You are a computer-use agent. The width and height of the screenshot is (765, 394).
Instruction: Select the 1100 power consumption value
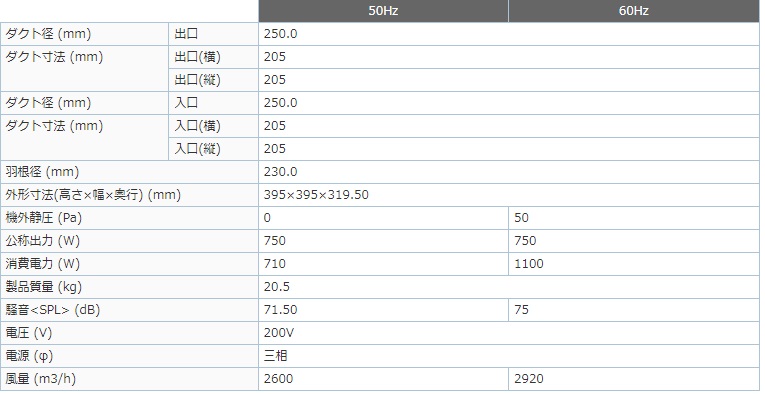[x=529, y=264]
